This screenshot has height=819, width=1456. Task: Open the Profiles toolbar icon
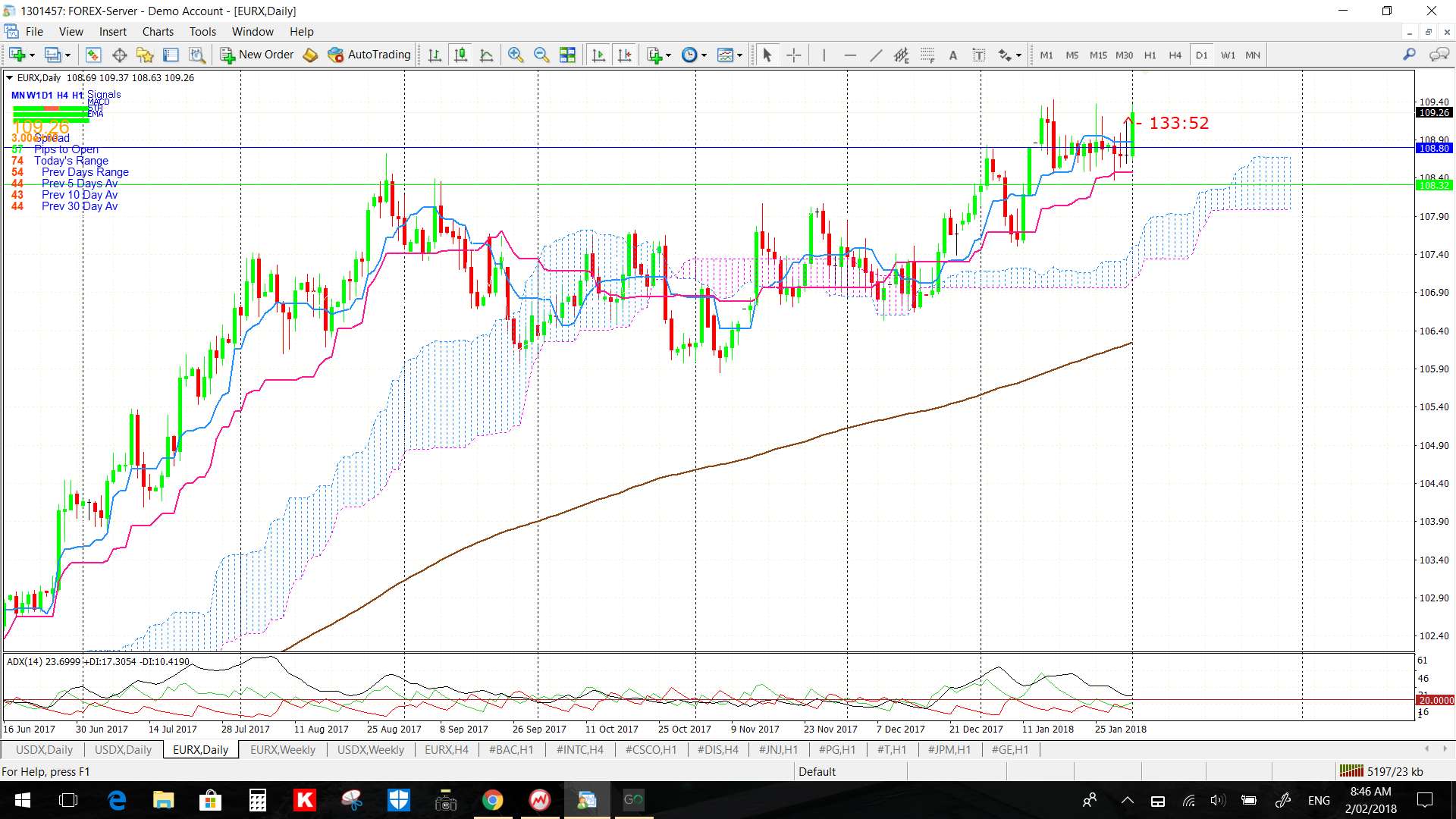click(52, 55)
